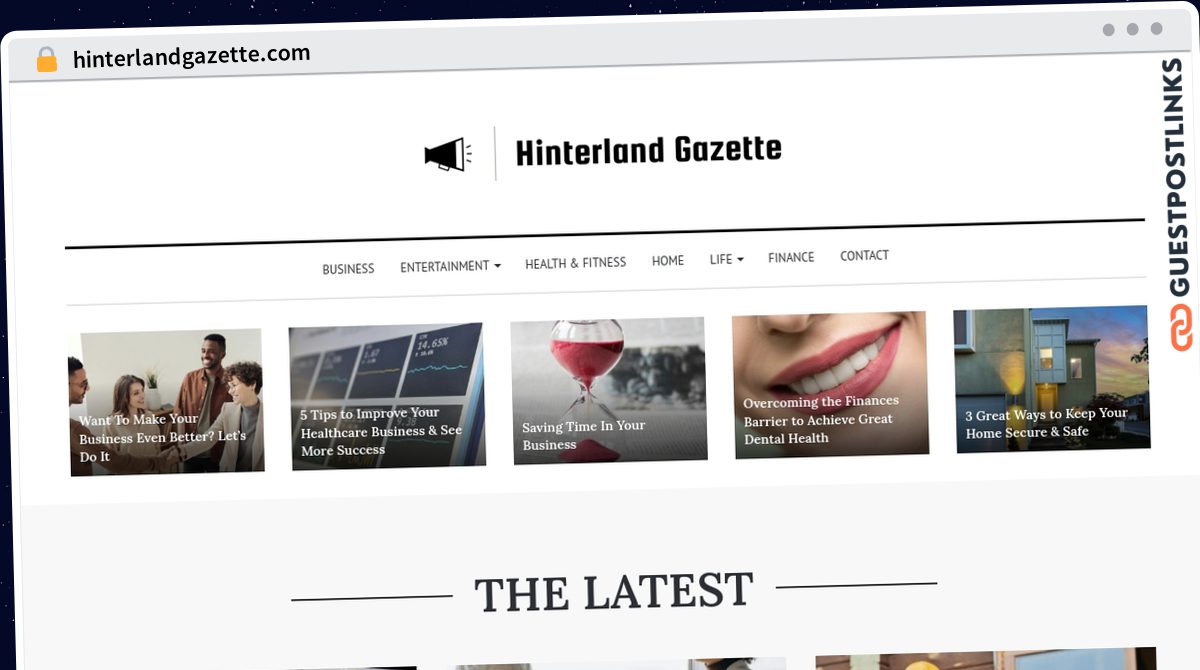Click the megaphone logo icon
The width and height of the screenshot is (1200, 670).
tap(447, 155)
